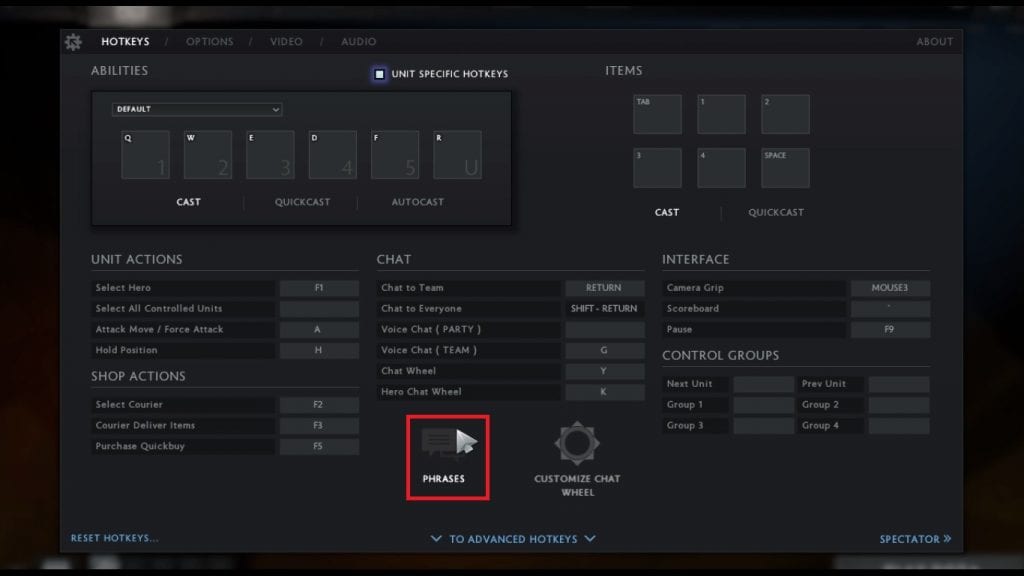Screen dimensions: 1024x576
Task: Click Group 3 key field
Action: [763, 426]
